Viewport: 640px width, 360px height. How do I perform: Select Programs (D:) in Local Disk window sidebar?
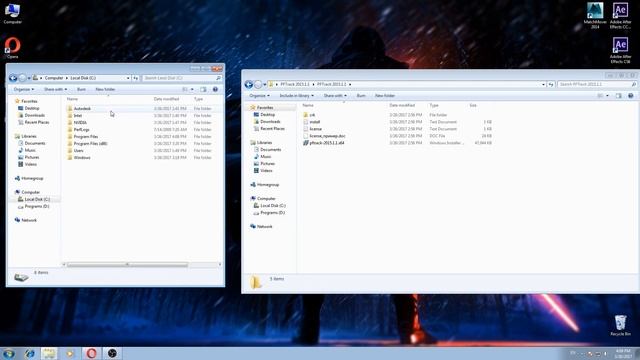pos(36,207)
